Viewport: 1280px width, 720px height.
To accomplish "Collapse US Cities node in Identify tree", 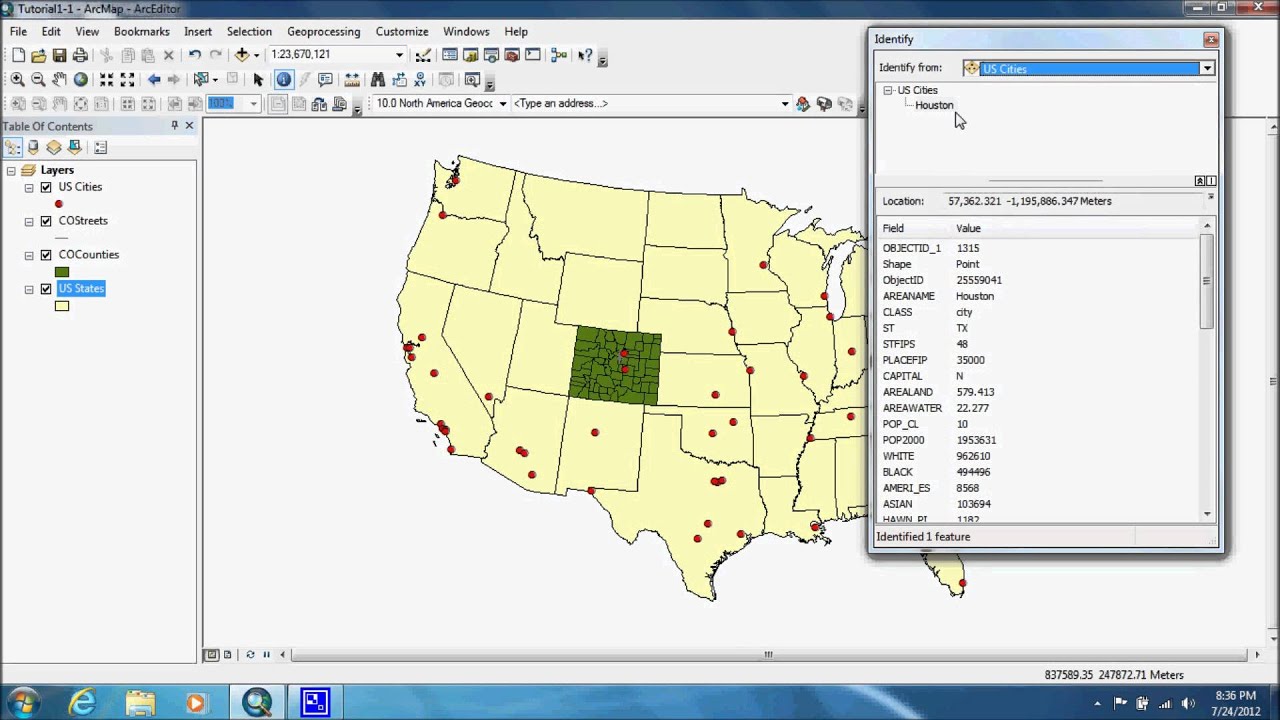I will coord(887,90).
